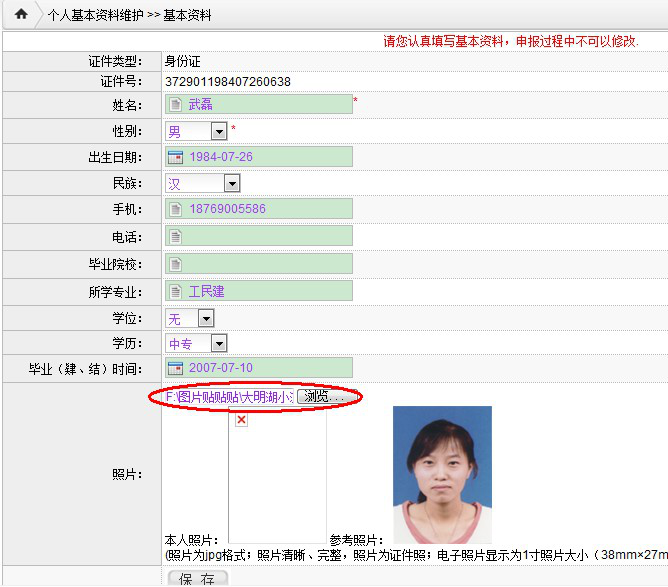Click the 身份证 certificate type text
Image resolution: width=668 pixels, height=587 pixels.
182,62
